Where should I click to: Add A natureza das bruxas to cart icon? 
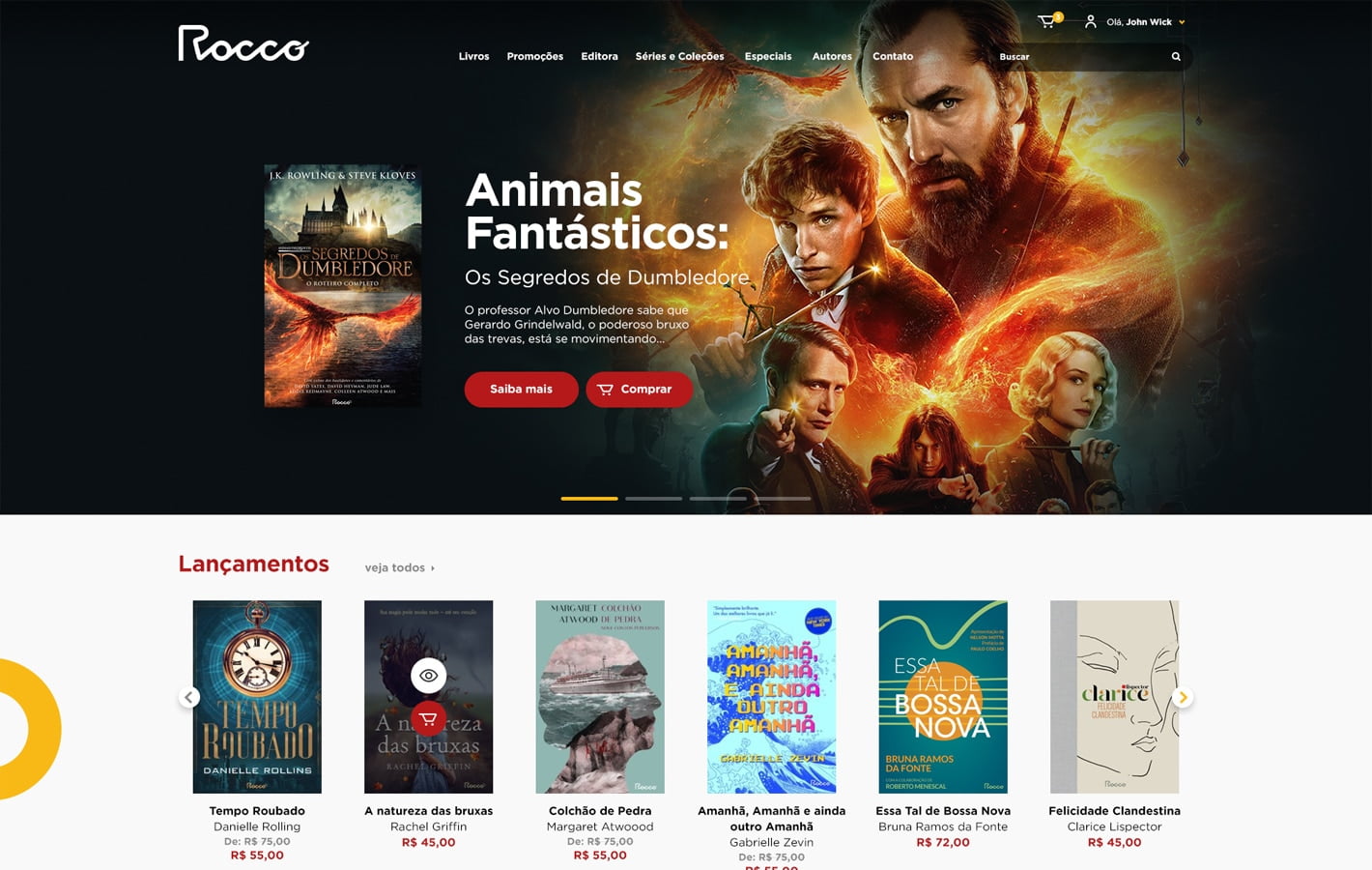pyautogui.click(x=428, y=719)
